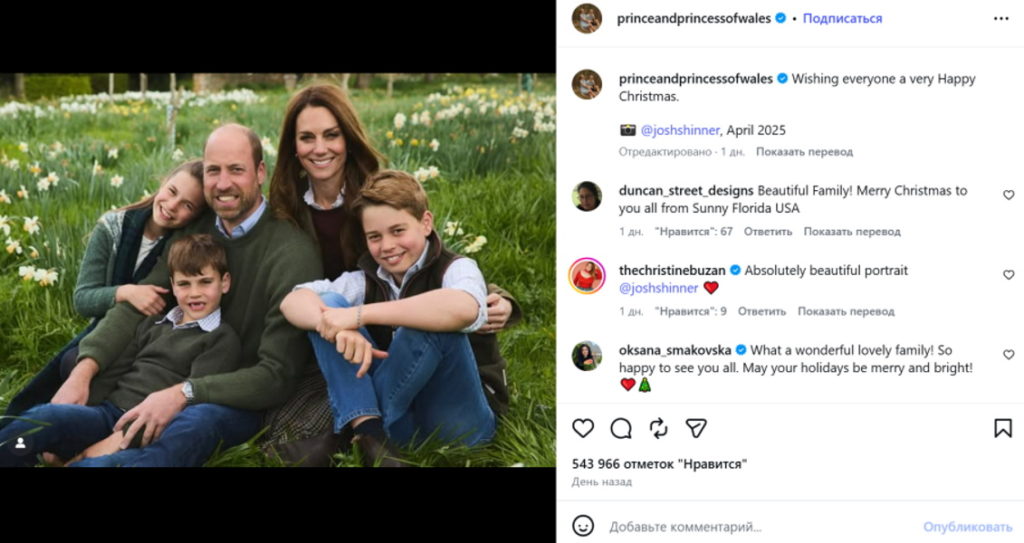The width and height of the screenshot is (1024, 543).
Task: Click the "Подписаться" follow button
Action: [842, 18]
